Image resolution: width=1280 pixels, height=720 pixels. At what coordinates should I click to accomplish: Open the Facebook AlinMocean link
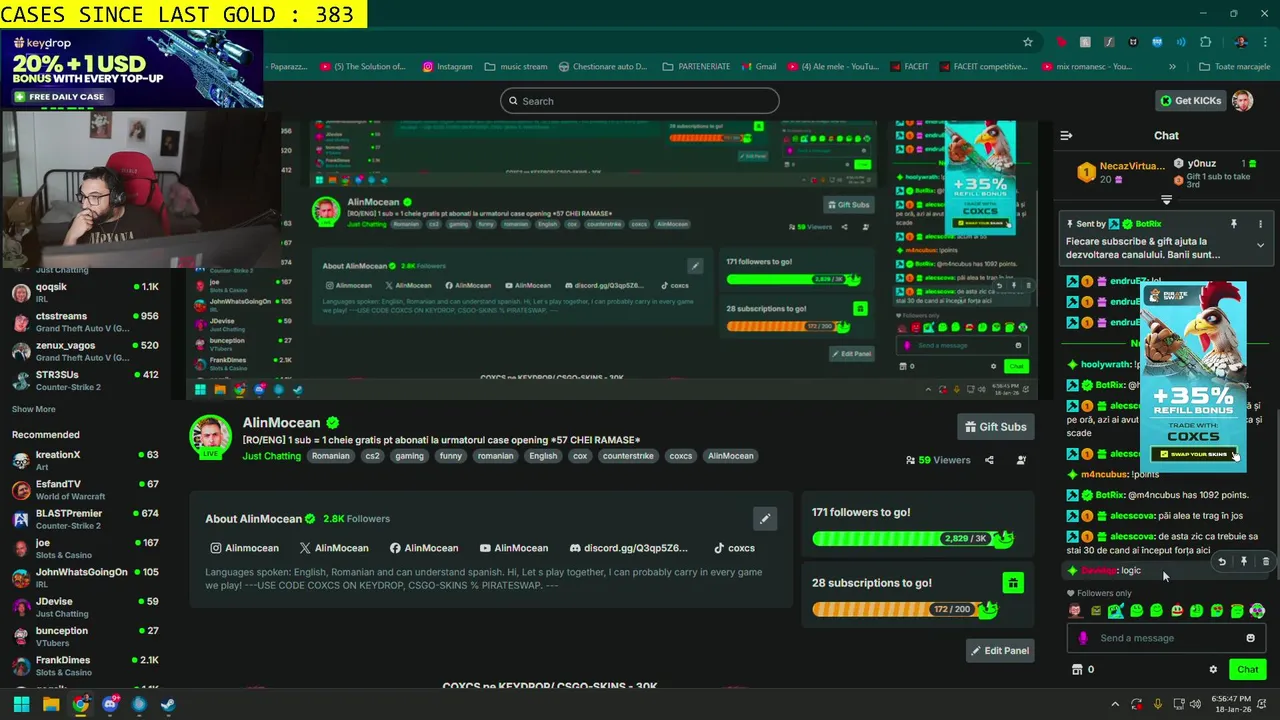click(x=424, y=548)
